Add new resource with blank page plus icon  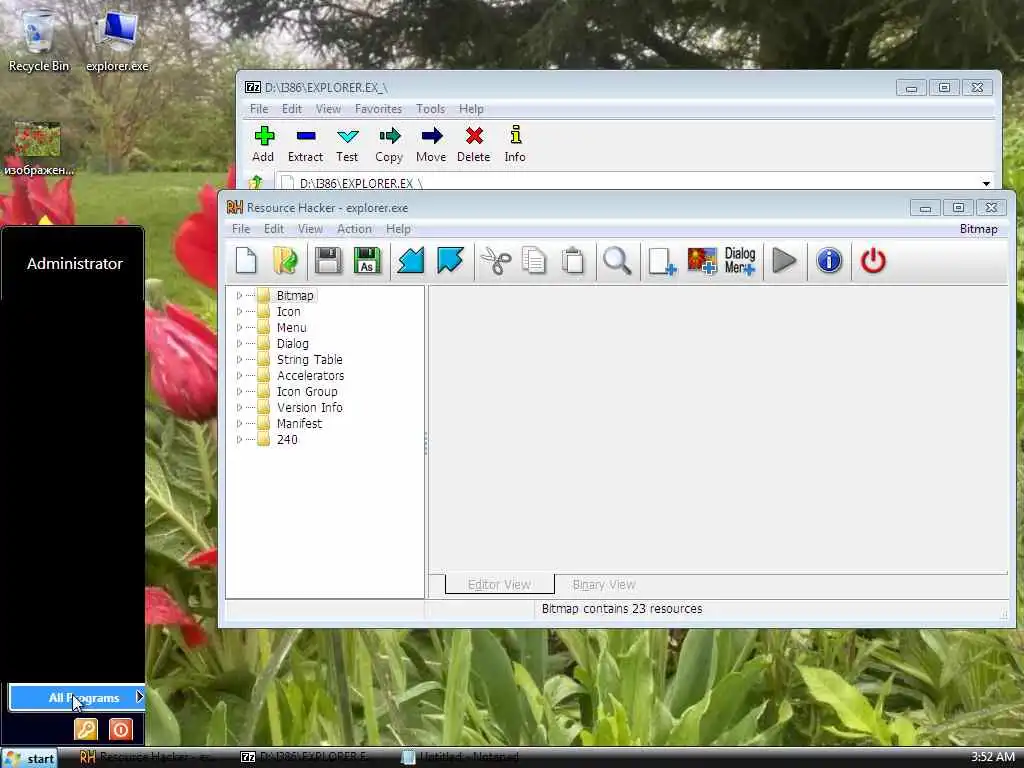662,261
